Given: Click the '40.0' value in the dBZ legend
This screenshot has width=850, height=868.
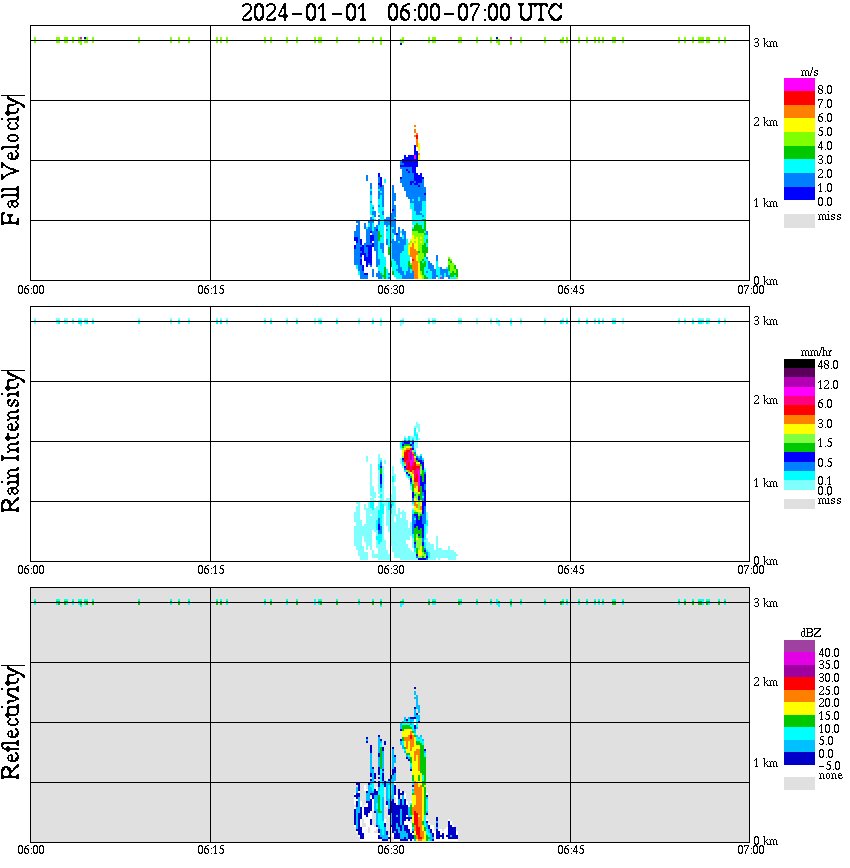Looking at the screenshot, I should pos(828,653).
